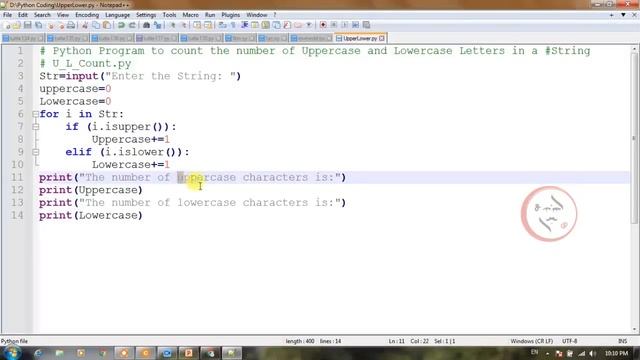Open the Edit menu
The image size is (640, 360).
pyautogui.click(x=23, y=15)
